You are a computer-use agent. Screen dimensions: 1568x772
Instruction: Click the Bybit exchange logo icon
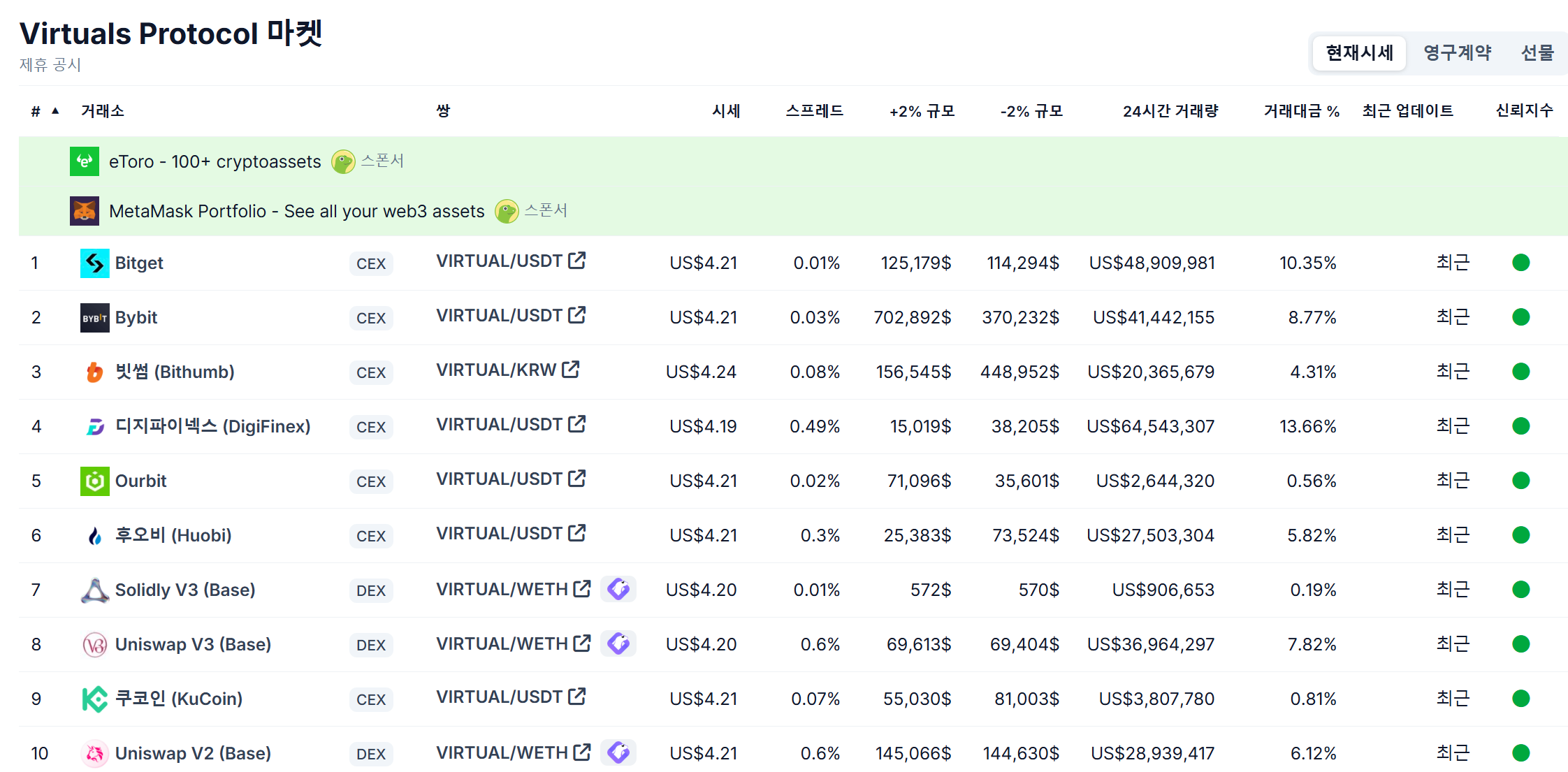tap(94, 318)
